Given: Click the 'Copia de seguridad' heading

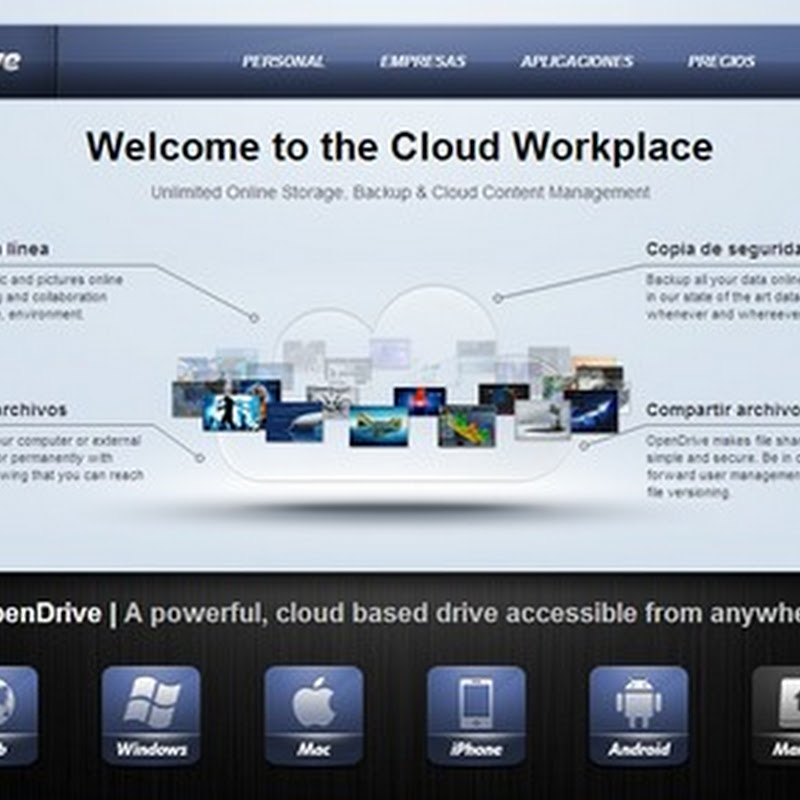Looking at the screenshot, I should pyautogui.click(x=722, y=249).
